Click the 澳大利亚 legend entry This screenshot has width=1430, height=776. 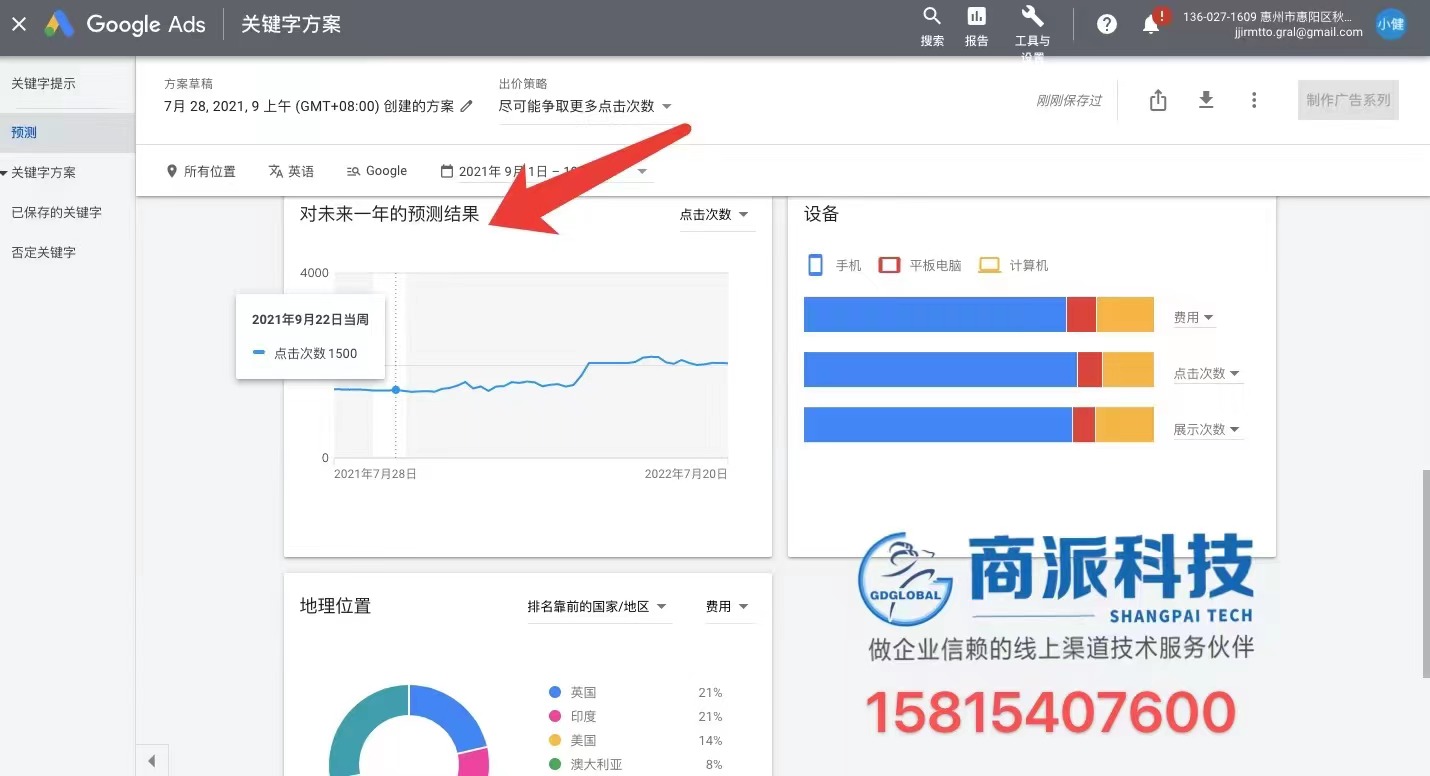point(586,764)
